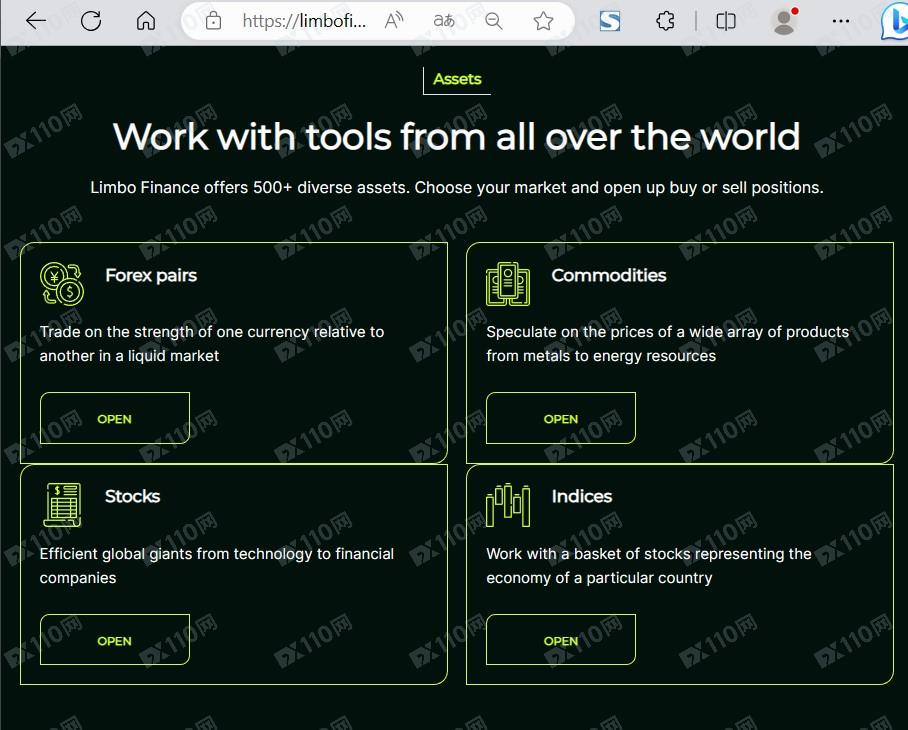Go back to the previous page
The height and width of the screenshot is (730, 908).
(x=36, y=21)
